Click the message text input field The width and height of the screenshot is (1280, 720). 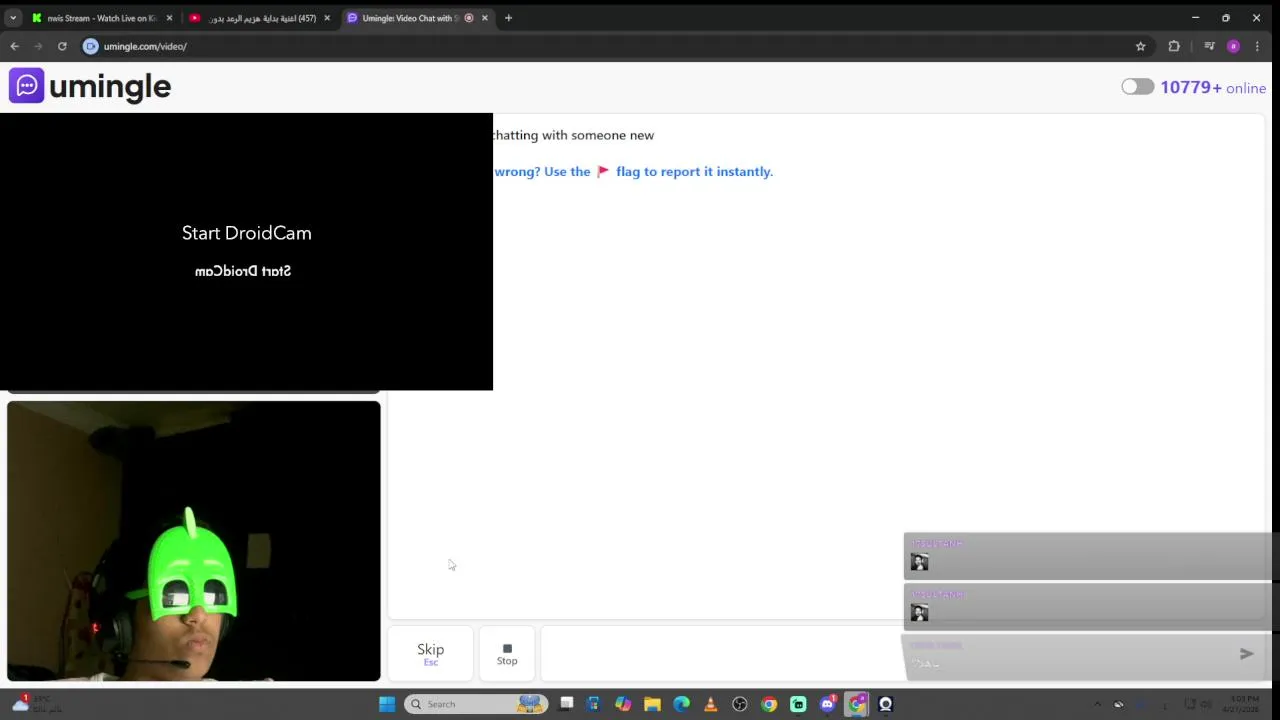click(720, 653)
